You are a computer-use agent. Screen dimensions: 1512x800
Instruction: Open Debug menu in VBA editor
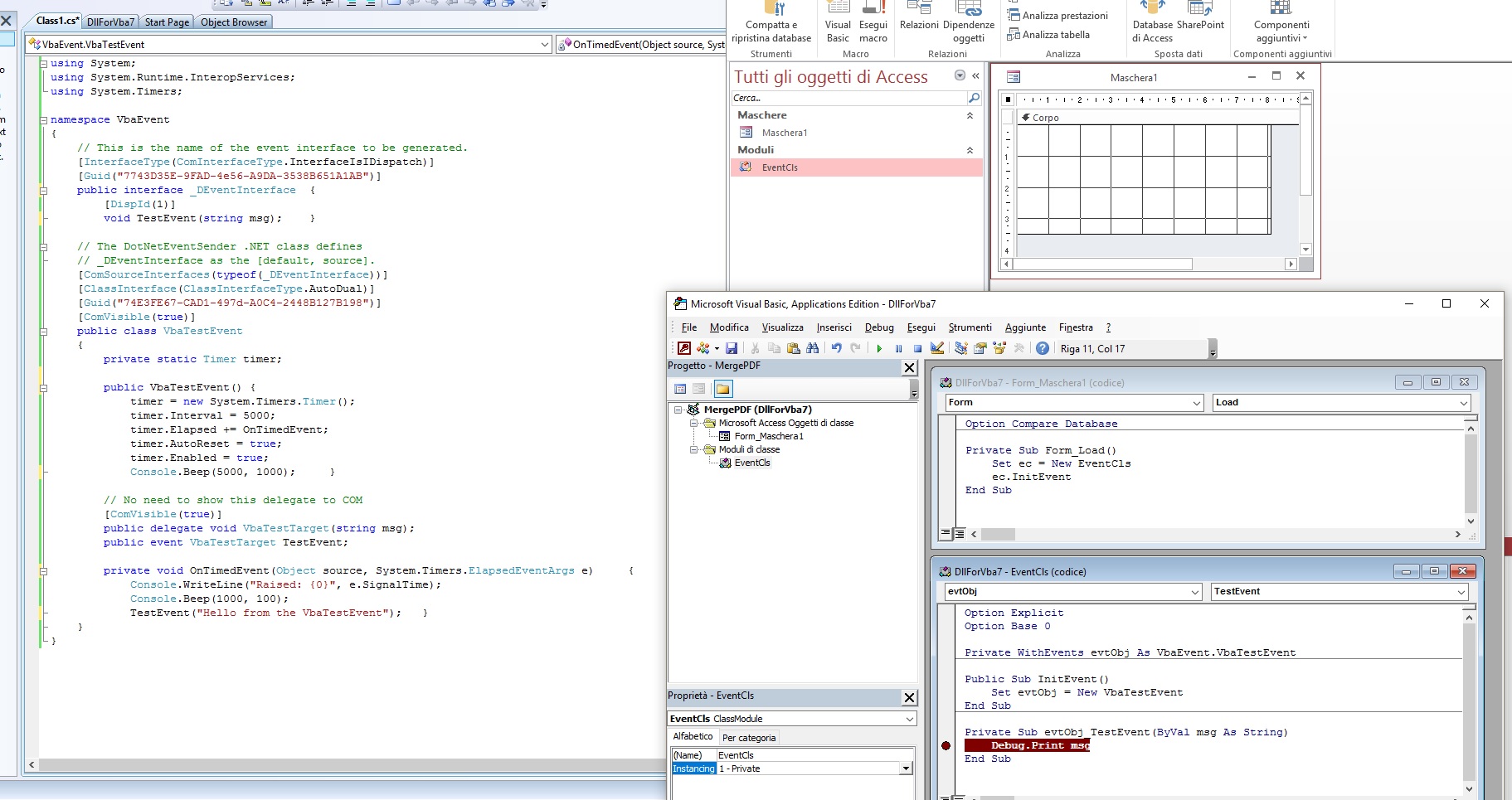[x=879, y=327]
